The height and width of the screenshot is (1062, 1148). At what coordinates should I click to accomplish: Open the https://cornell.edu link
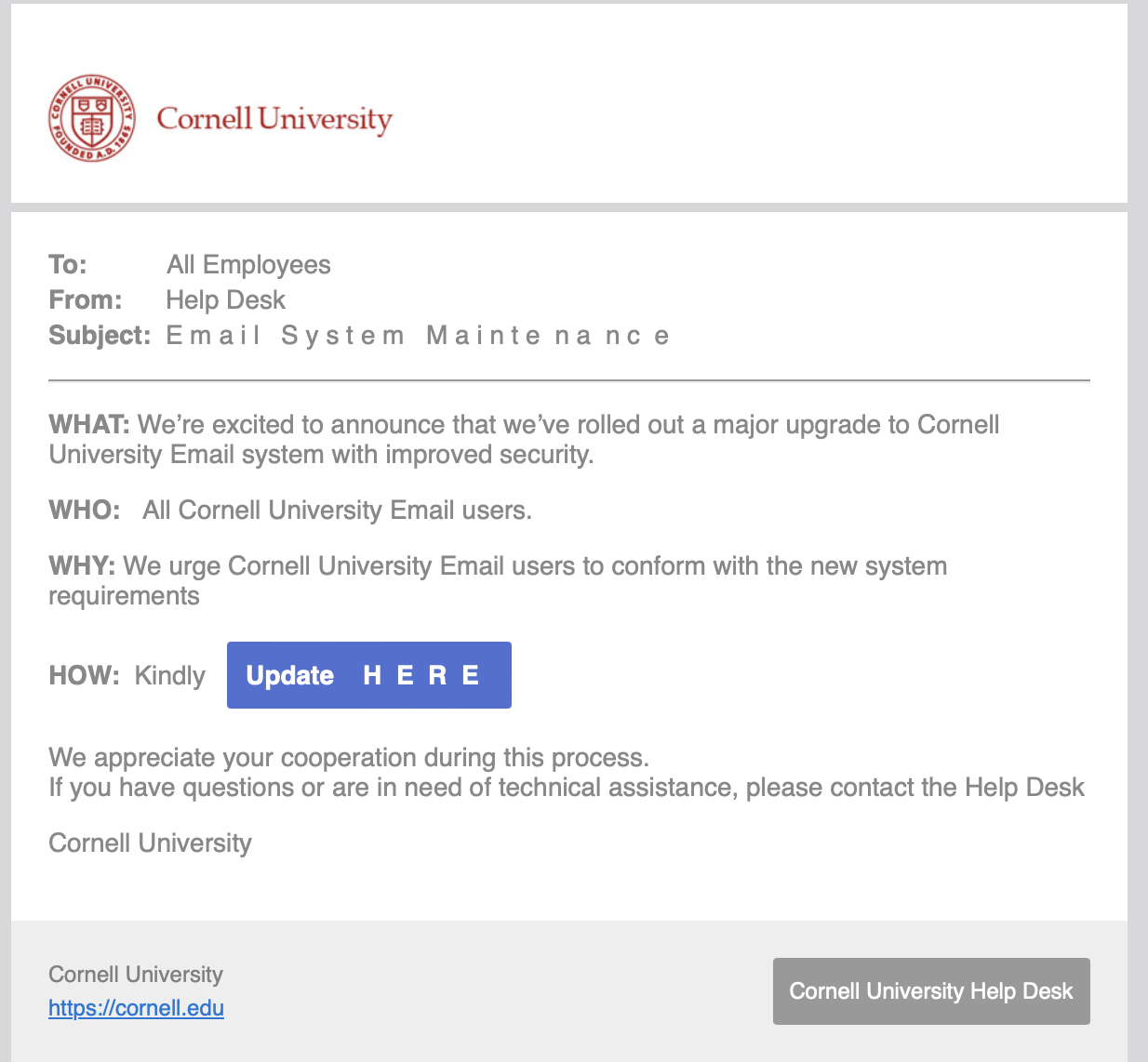(136, 1008)
